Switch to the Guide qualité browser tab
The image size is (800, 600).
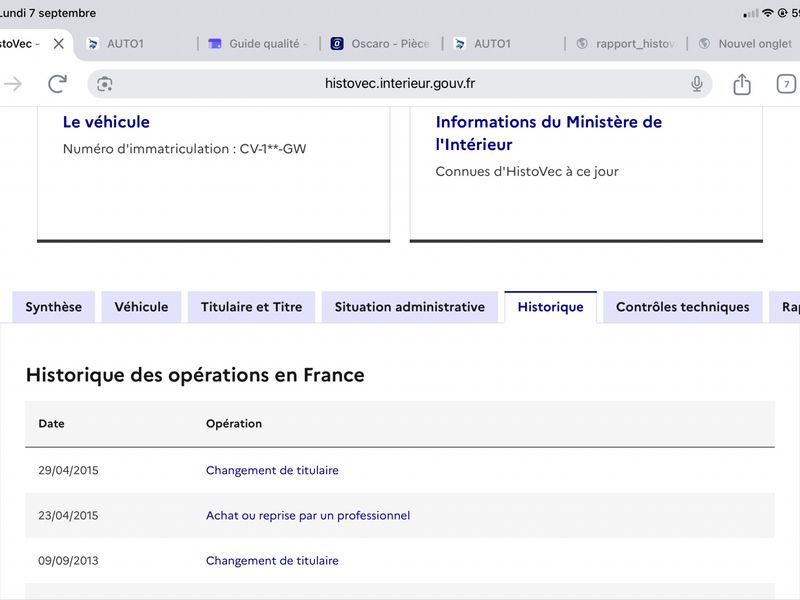(x=258, y=44)
